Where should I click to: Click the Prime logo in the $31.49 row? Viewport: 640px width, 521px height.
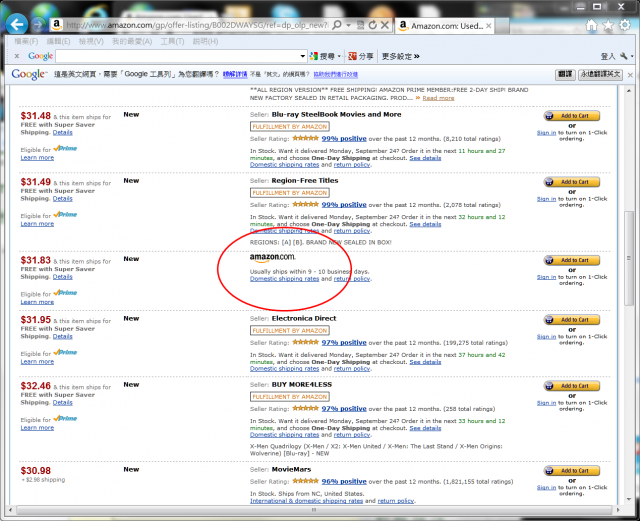[65, 214]
